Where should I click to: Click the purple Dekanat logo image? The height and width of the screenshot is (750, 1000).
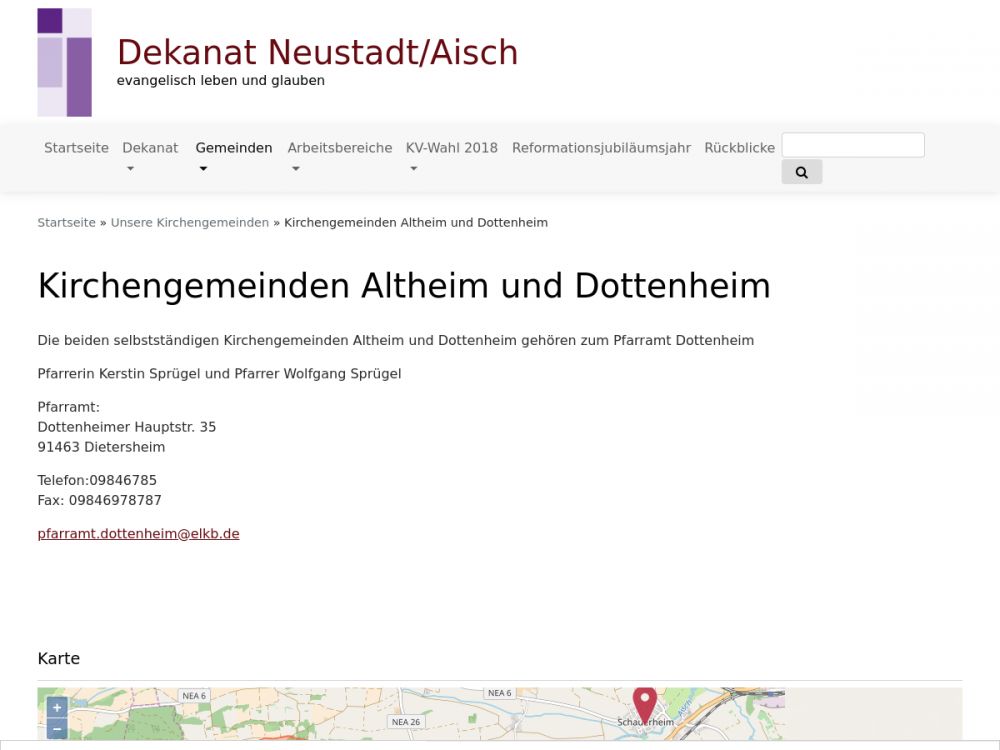[64, 62]
